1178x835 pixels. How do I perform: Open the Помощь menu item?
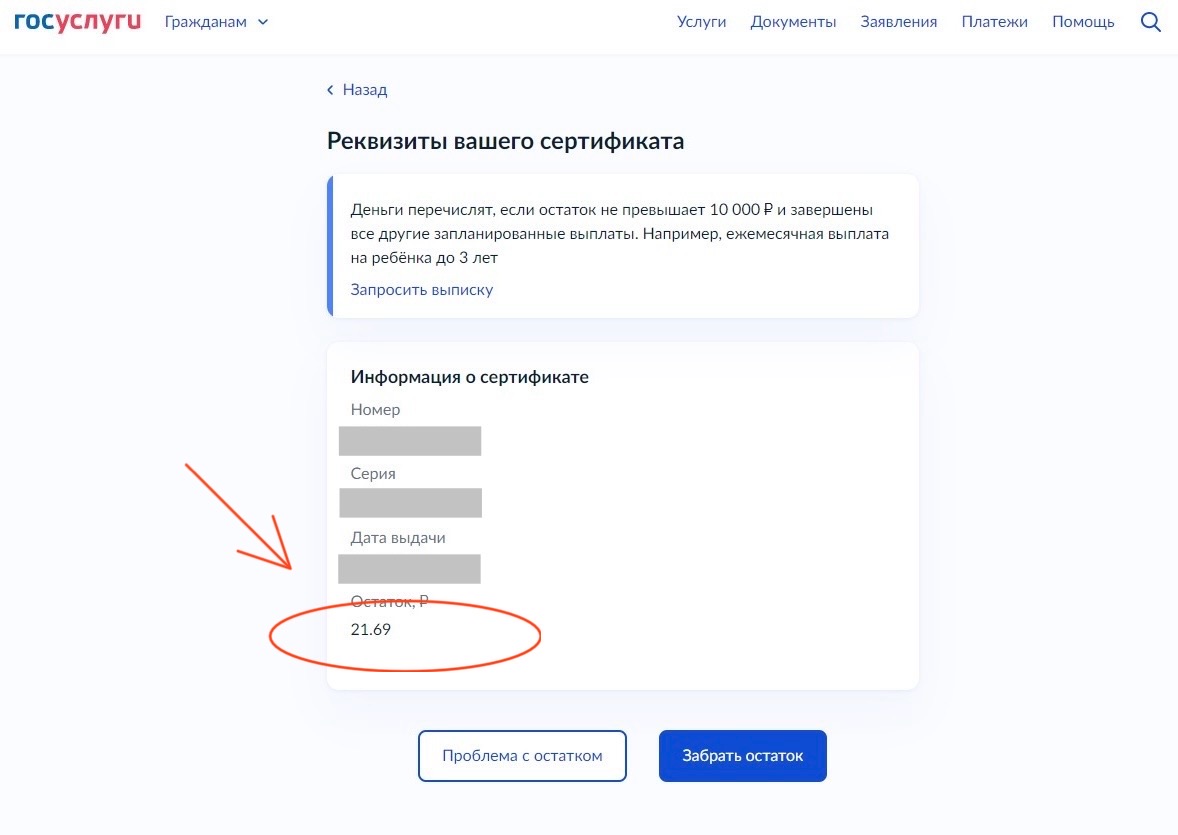tap(1083, 22)
